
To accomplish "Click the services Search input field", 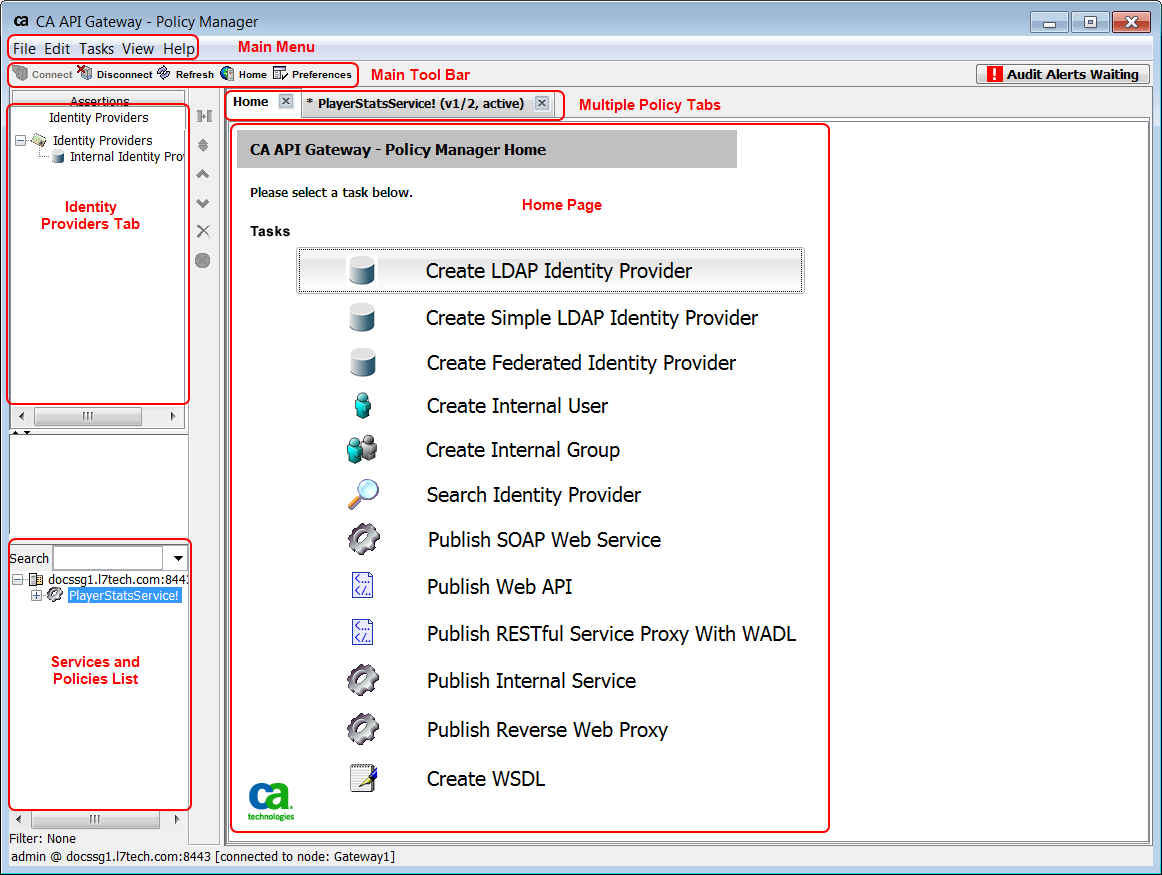I will click(108, 558).
